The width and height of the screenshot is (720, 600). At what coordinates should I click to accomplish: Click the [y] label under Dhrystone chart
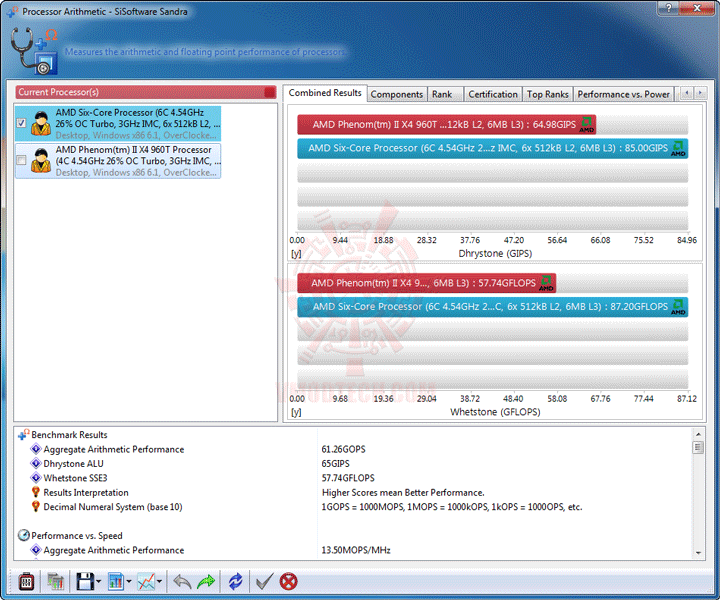pyautogui.click(x=296, y=253)
